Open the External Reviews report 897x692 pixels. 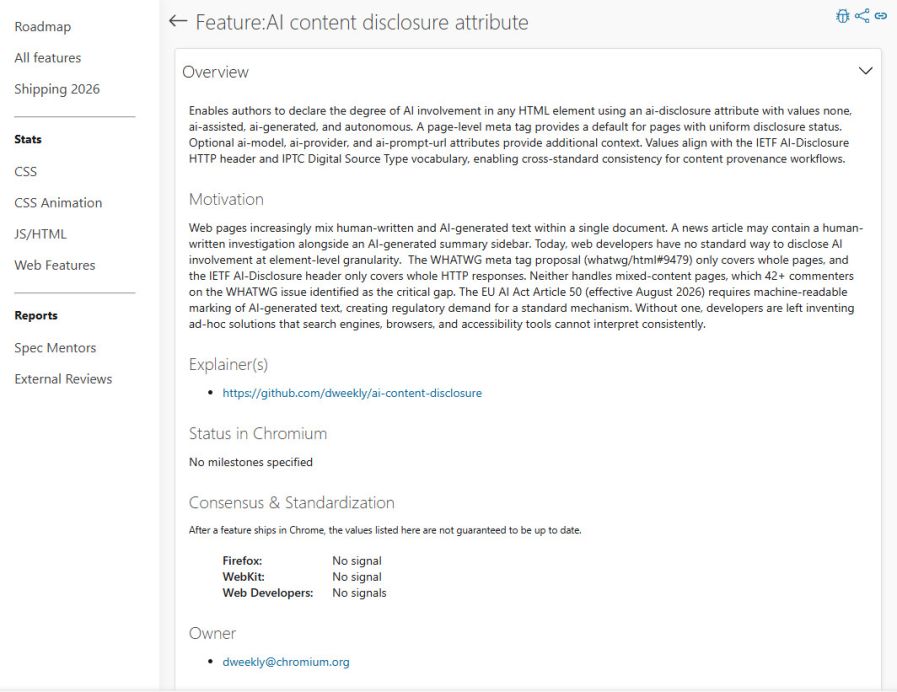[63, 379]
